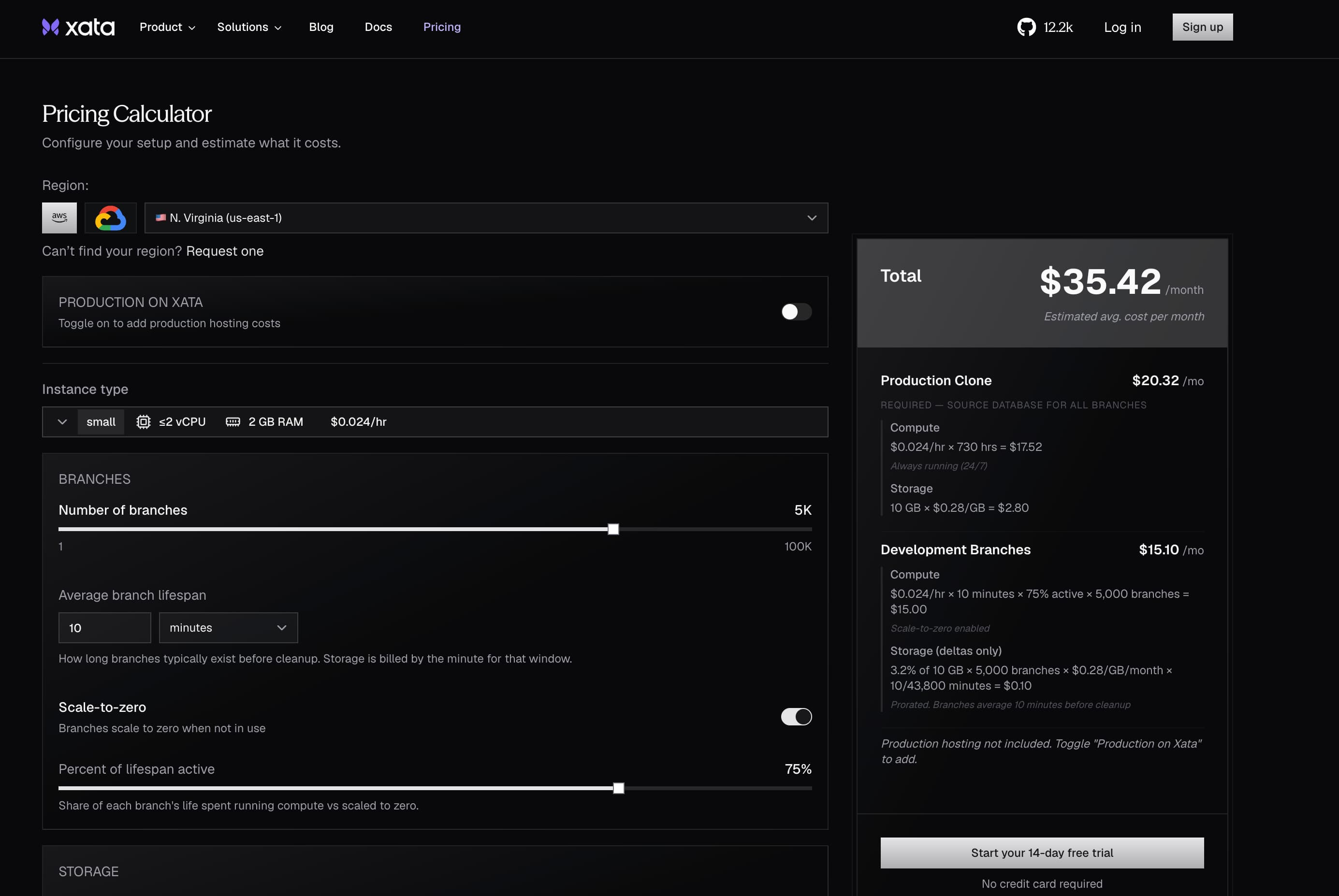1339x896 pixels.
Task: Click the average branch lifespan number field
Action: (104, 627)
